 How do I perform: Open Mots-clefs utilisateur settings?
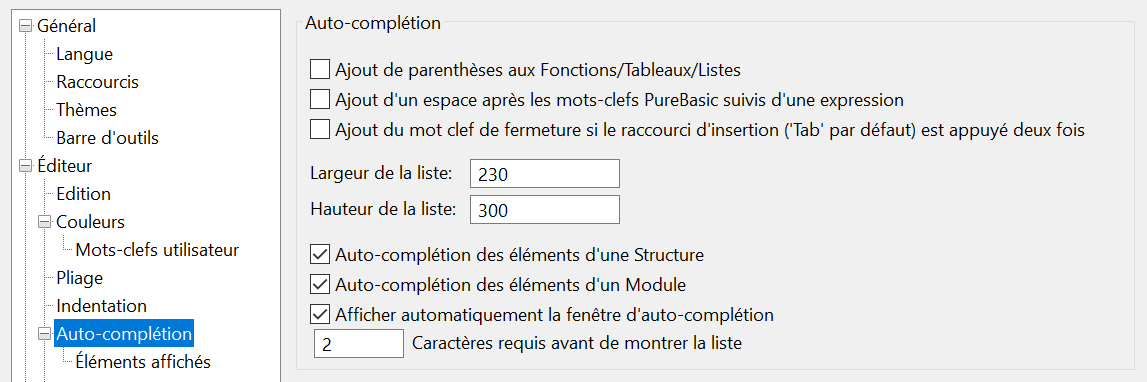coord(157,250)
